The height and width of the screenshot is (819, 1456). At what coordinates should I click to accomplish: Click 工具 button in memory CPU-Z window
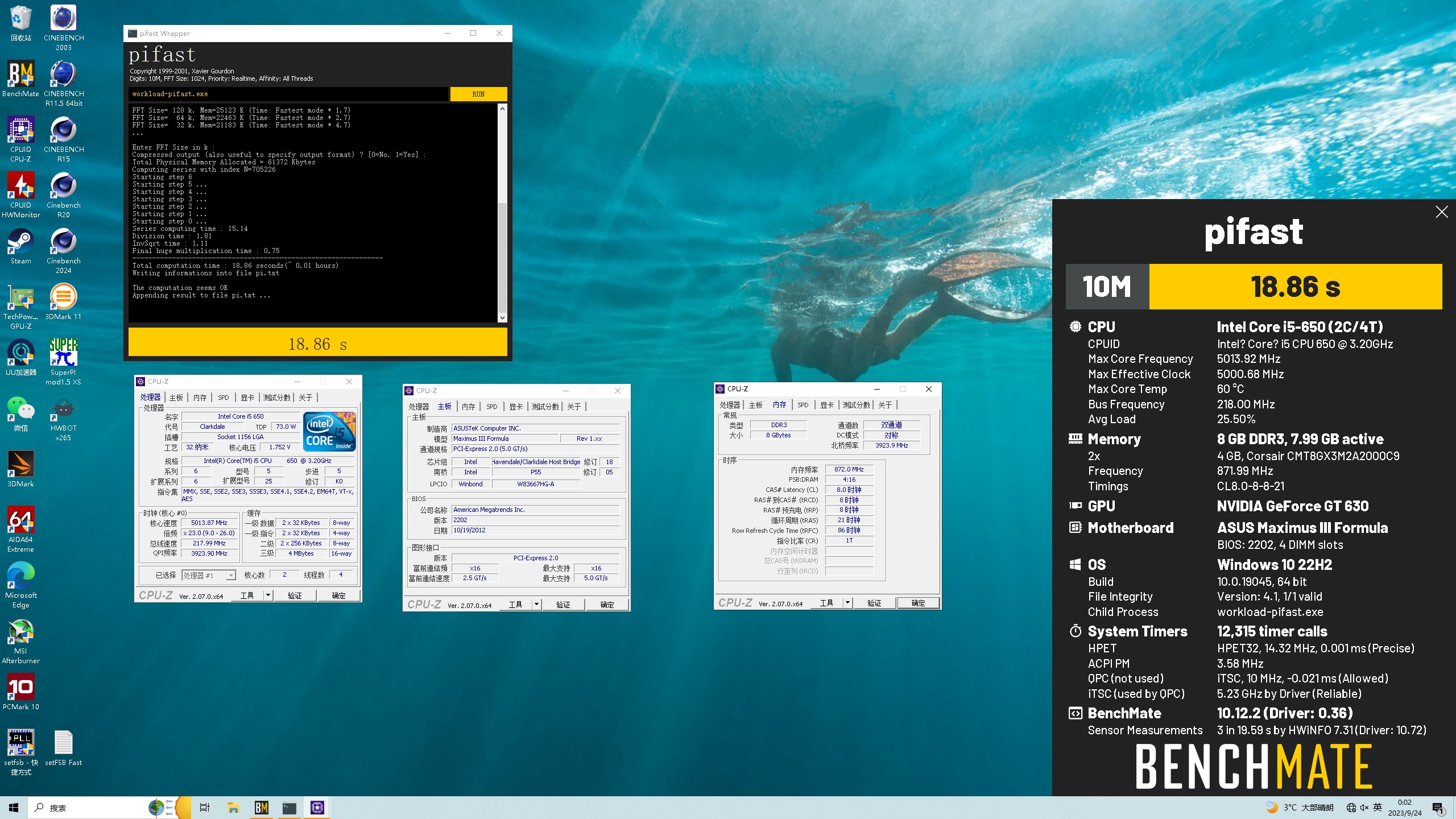827,603
